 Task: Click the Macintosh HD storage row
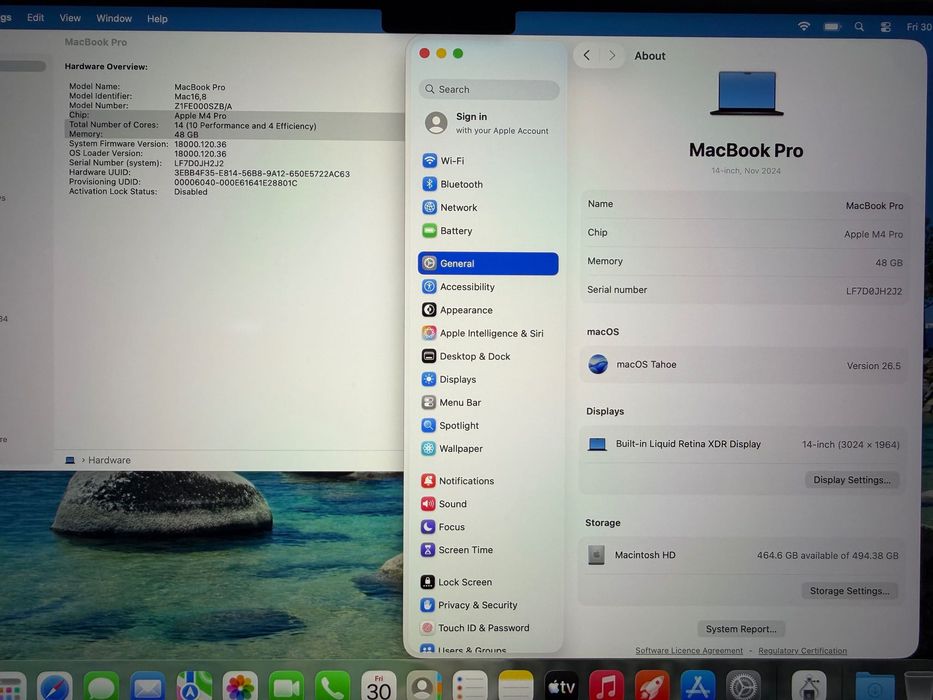pos(742,555)
